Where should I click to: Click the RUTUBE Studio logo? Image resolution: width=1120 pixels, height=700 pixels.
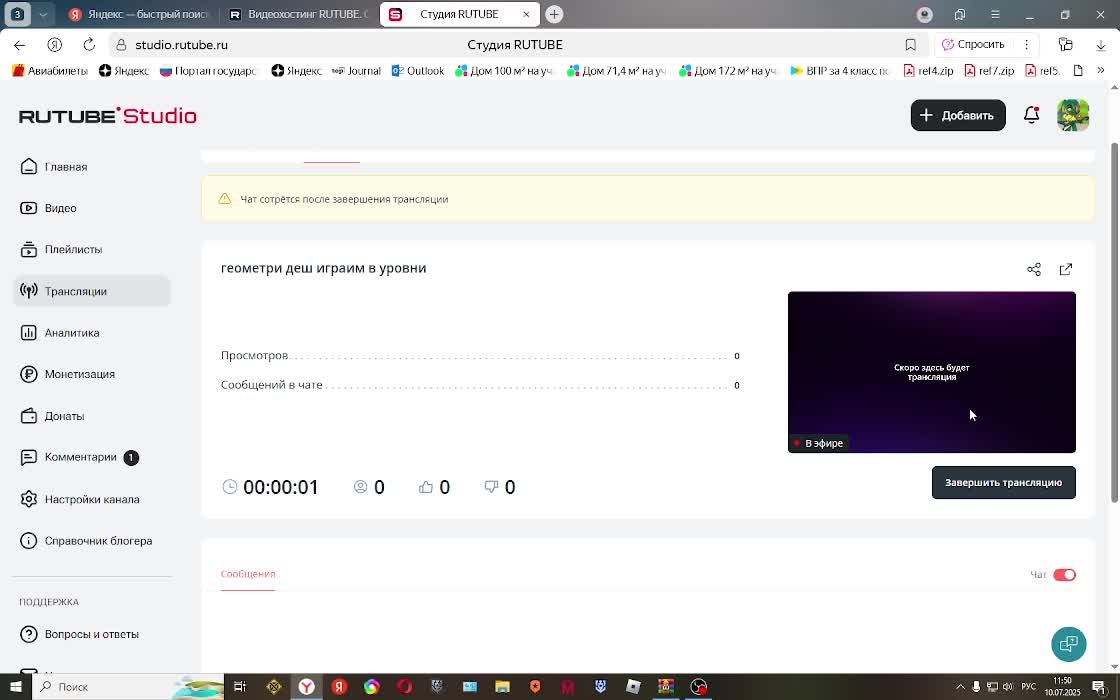coord(108,116)
